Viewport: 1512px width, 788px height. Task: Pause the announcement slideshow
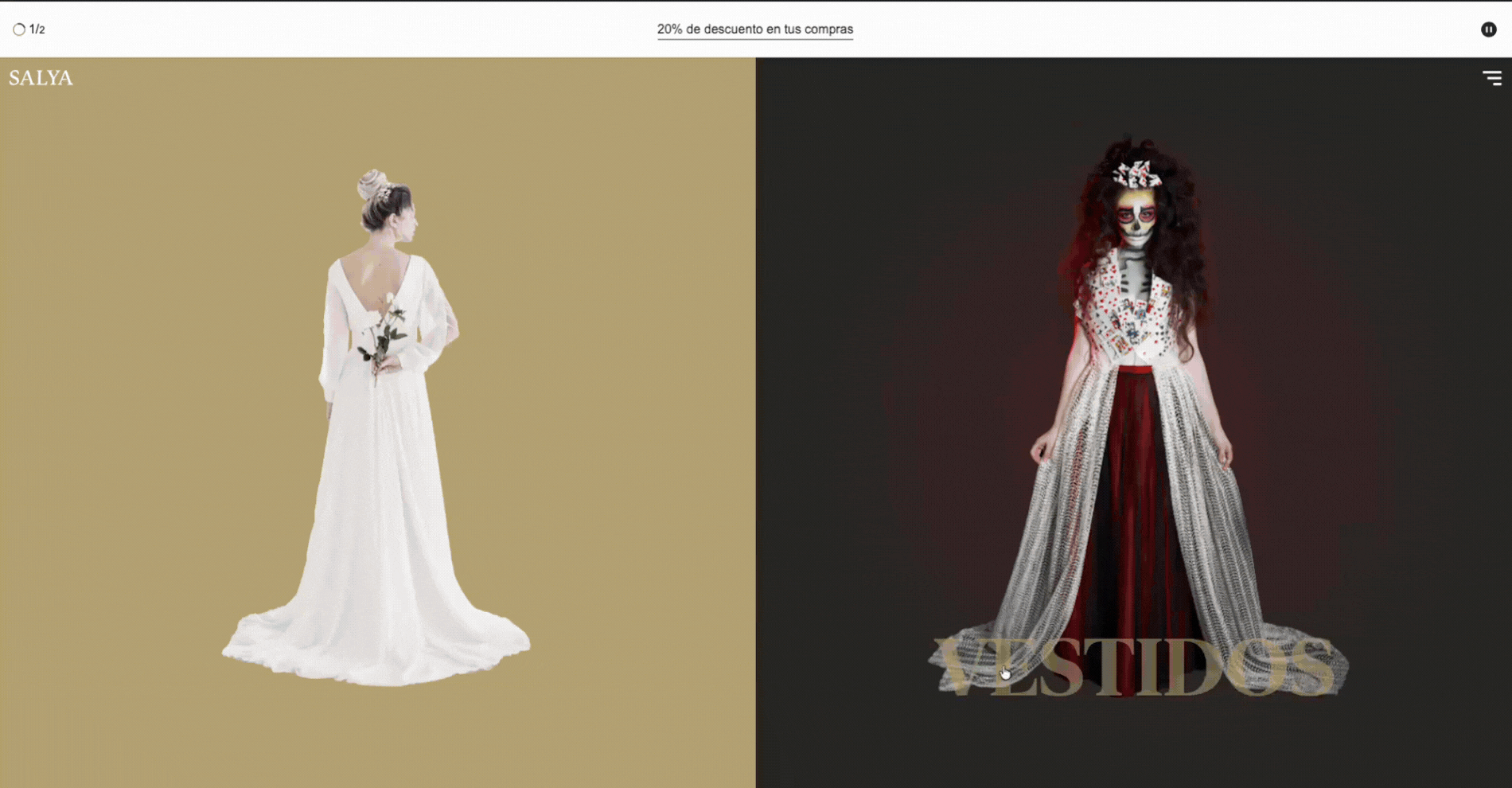click(x=1488, y=29)
